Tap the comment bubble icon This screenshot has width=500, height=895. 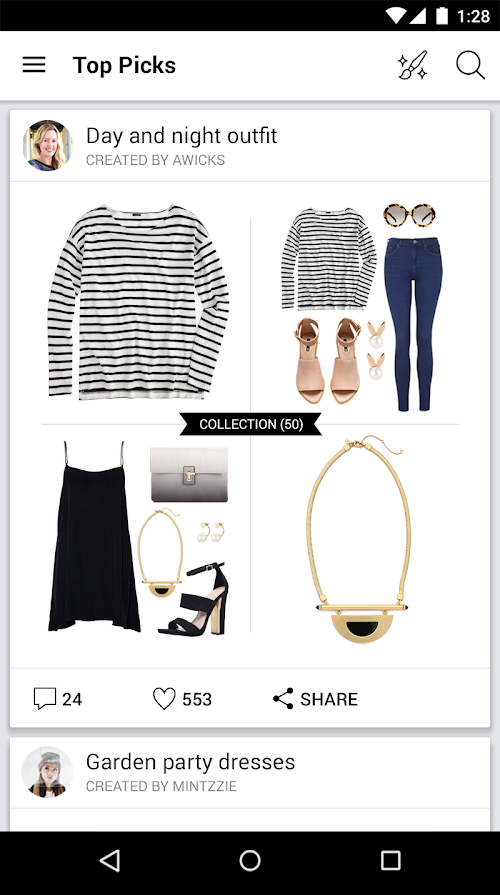45,699
